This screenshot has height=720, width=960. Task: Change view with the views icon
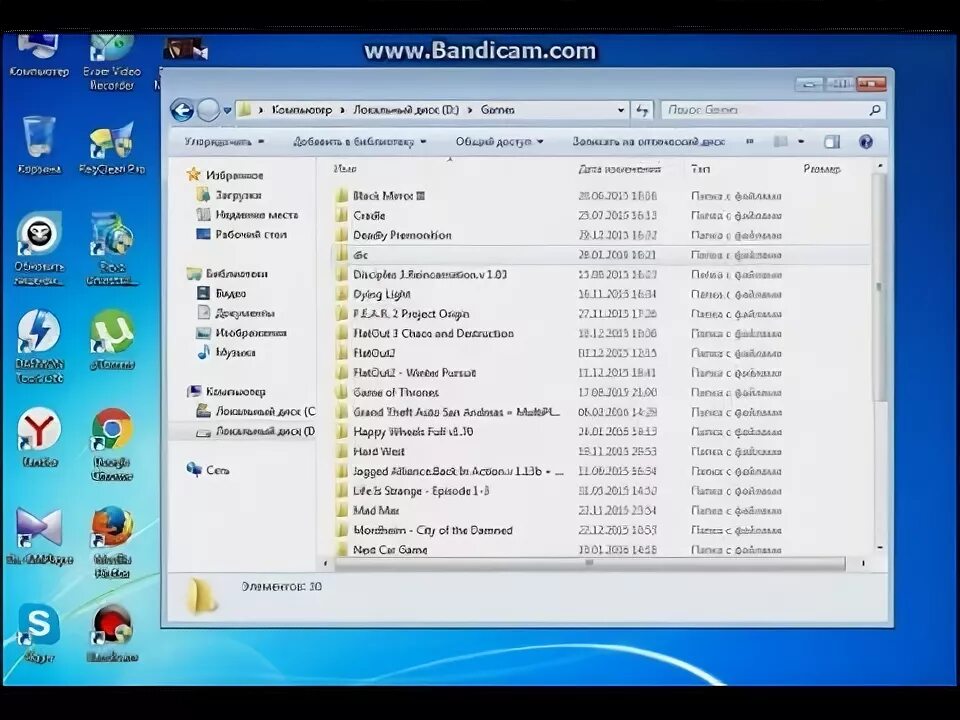click(781, 141)
